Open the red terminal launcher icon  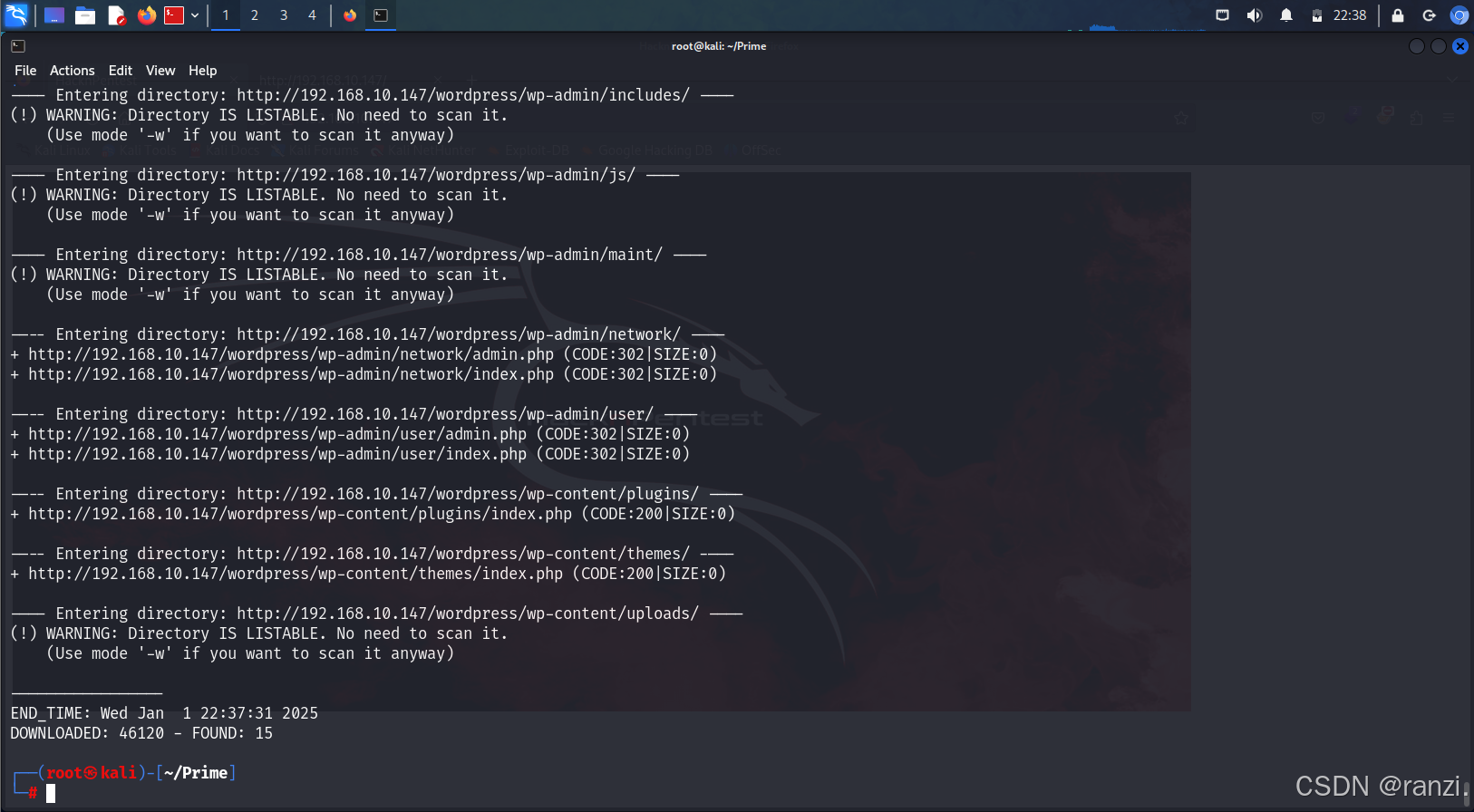174,15
